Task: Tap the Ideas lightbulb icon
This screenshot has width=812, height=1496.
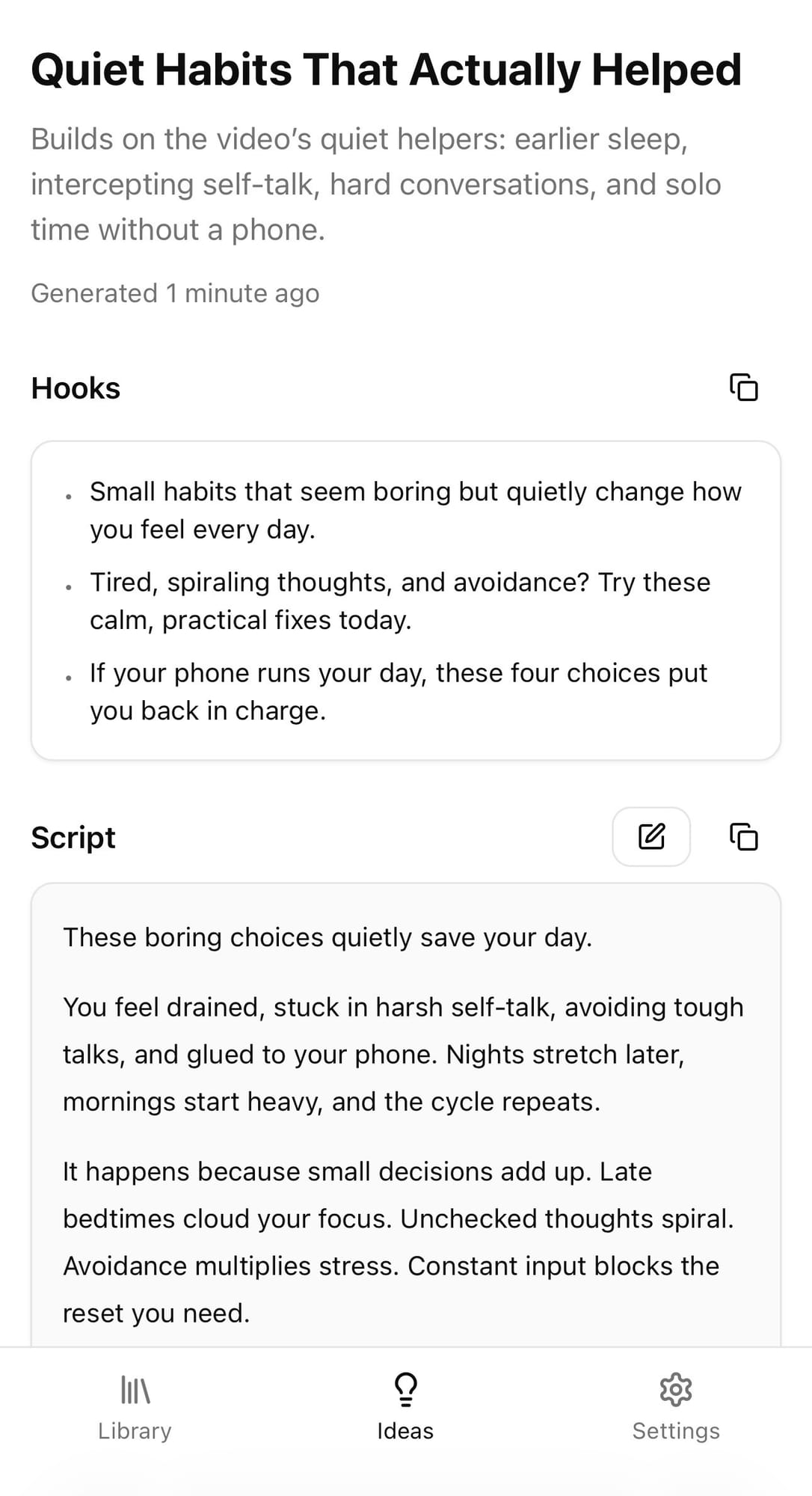Action: click(x=405, y=1390)
